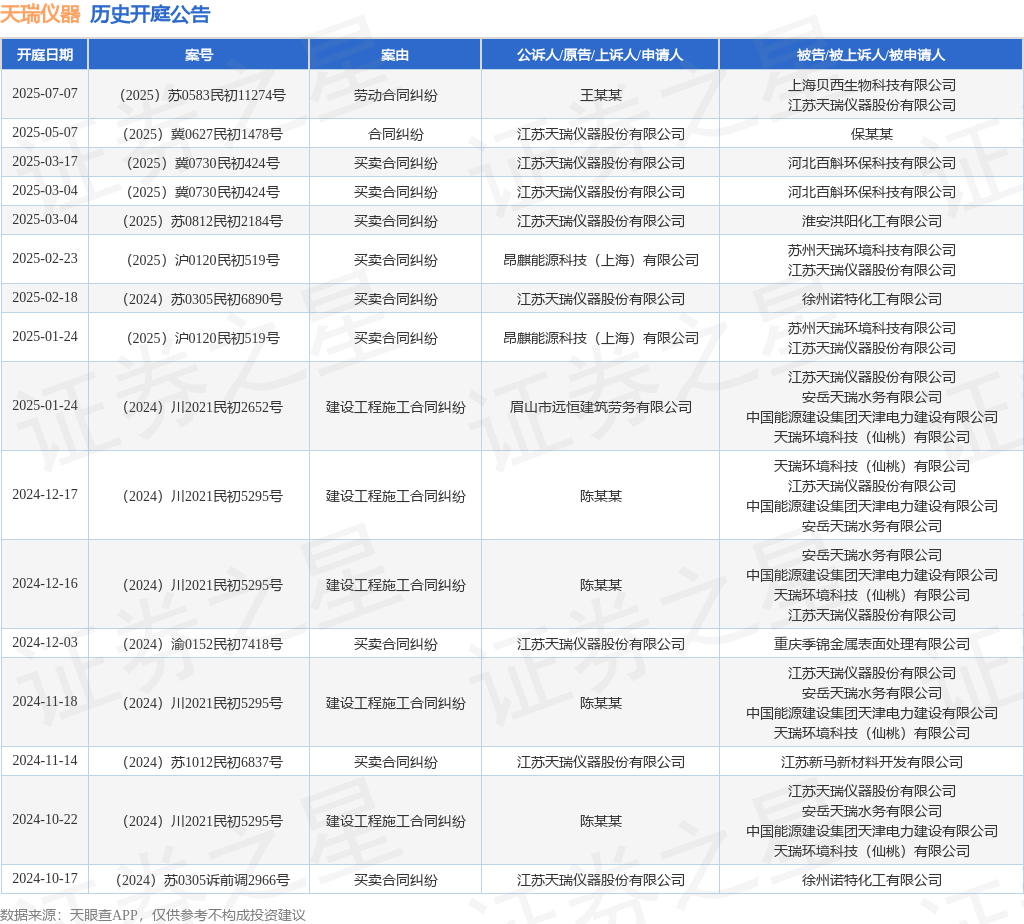The height and width of the screenshot is (924, 1024).
Task: Click defendant 保某某
Action: [x=871, y=135]
